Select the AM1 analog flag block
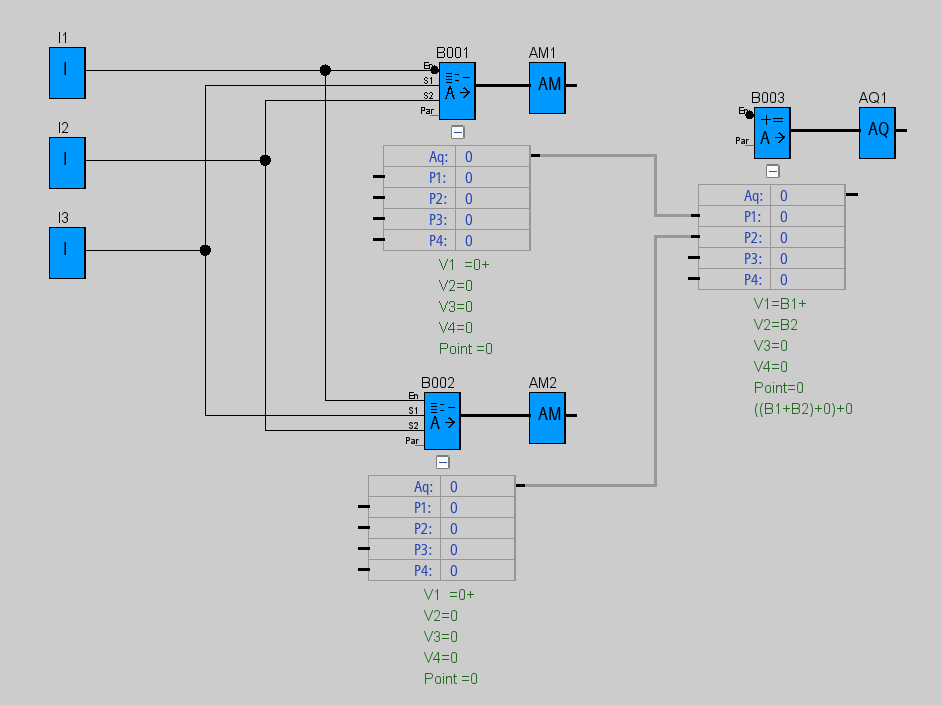Image resolution: width=942 pixels, height=705 pixels. coord(547,88)
